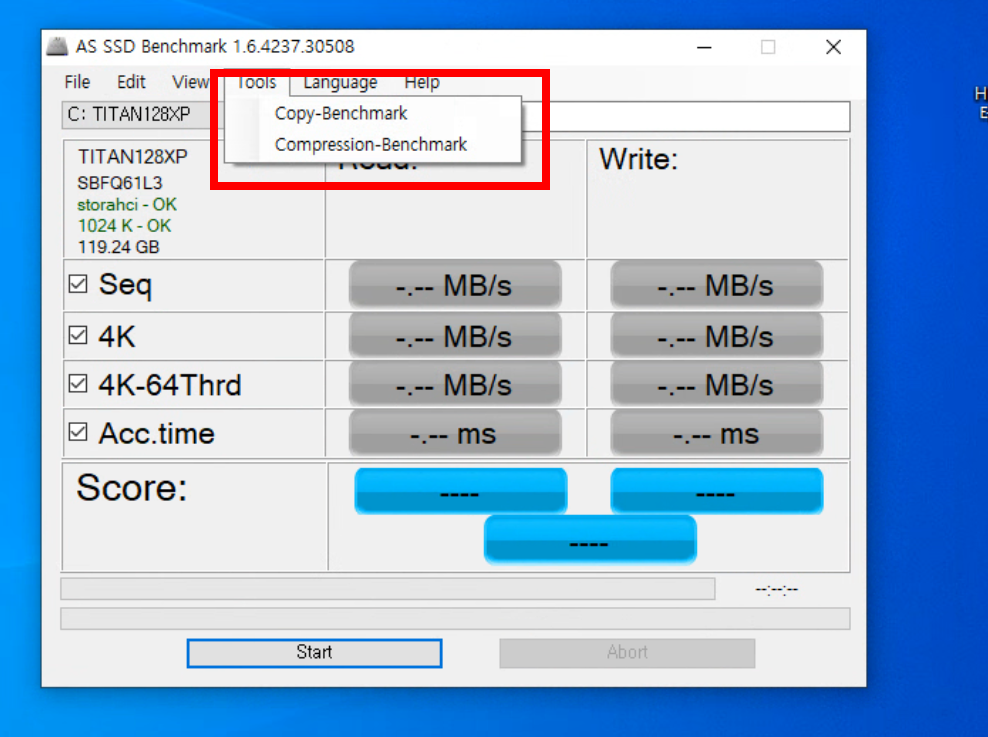Open the File menu
The width and height of the screenshot is (988, 737).
click(x=77, y=82)
